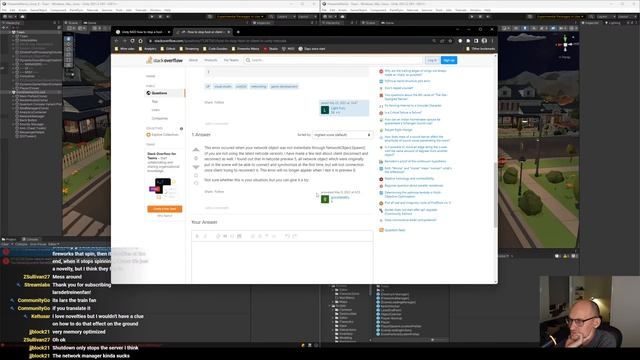The width and height of the screenshot is (640, 360).
Task: Click the scene orientation gizmo in right Unity
Action: (x=565, y=43)
